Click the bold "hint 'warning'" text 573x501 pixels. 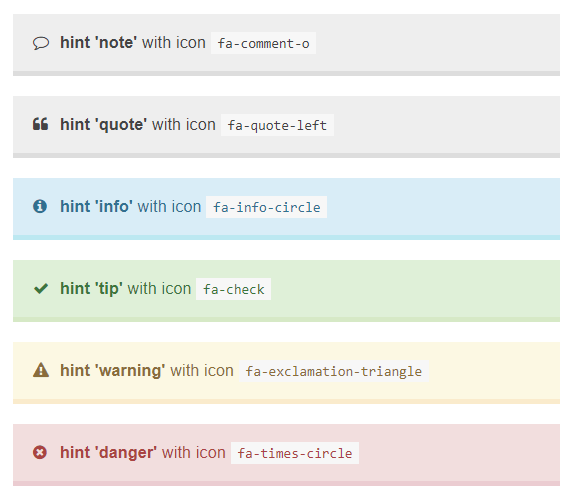(113, 371)
